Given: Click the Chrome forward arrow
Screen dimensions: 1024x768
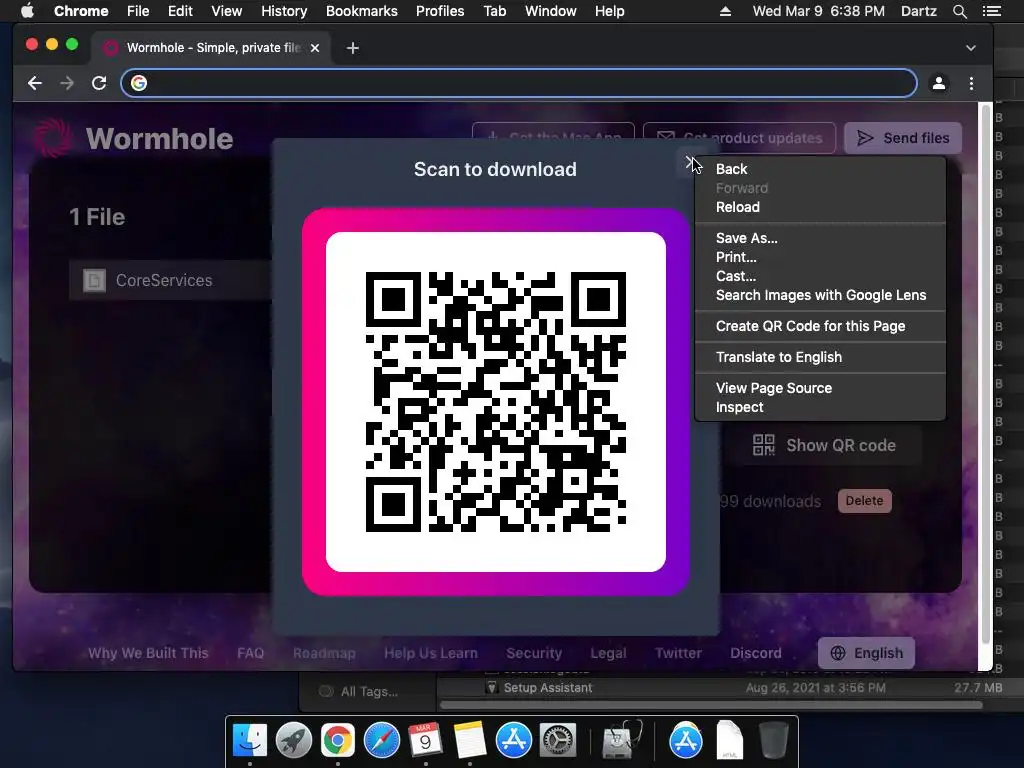Looking at the screenshot, I should [x=67, y=83].
